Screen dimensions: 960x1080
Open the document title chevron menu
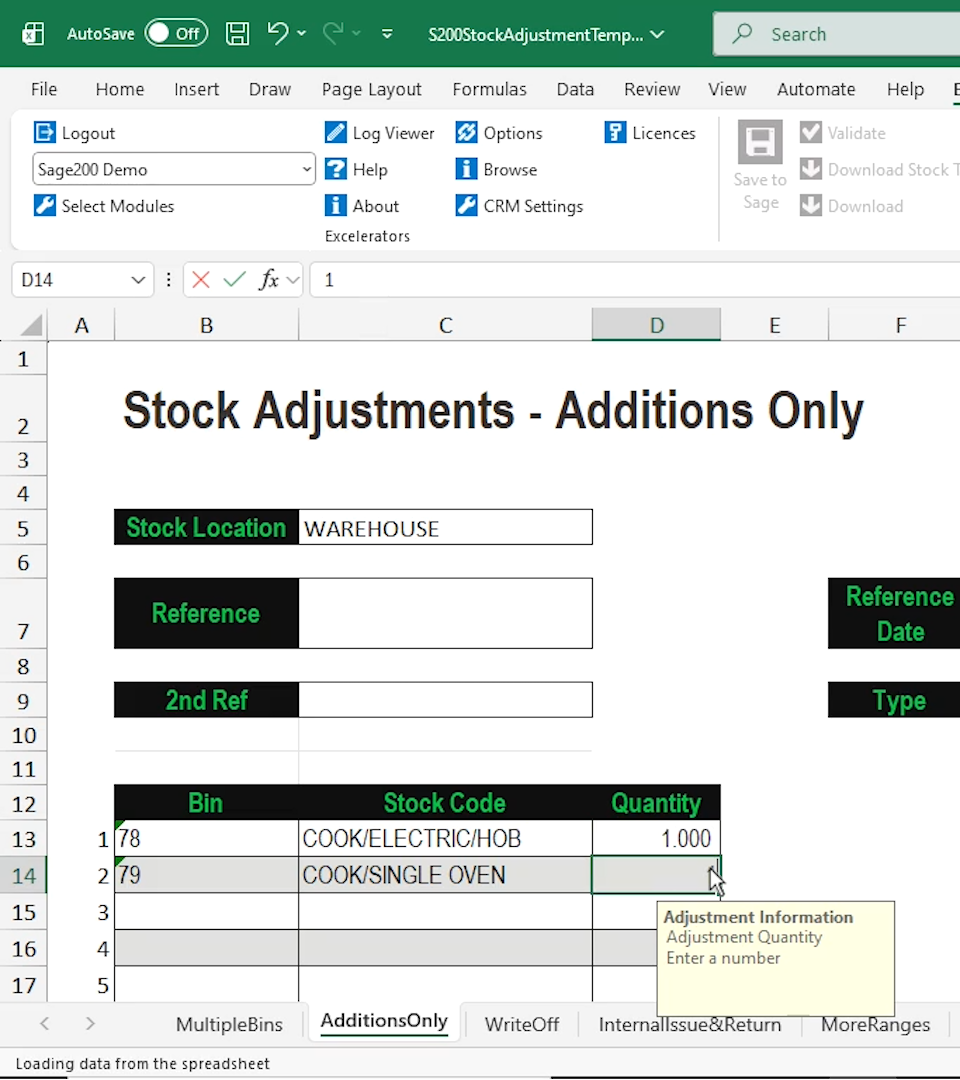[x=658, y=33]
